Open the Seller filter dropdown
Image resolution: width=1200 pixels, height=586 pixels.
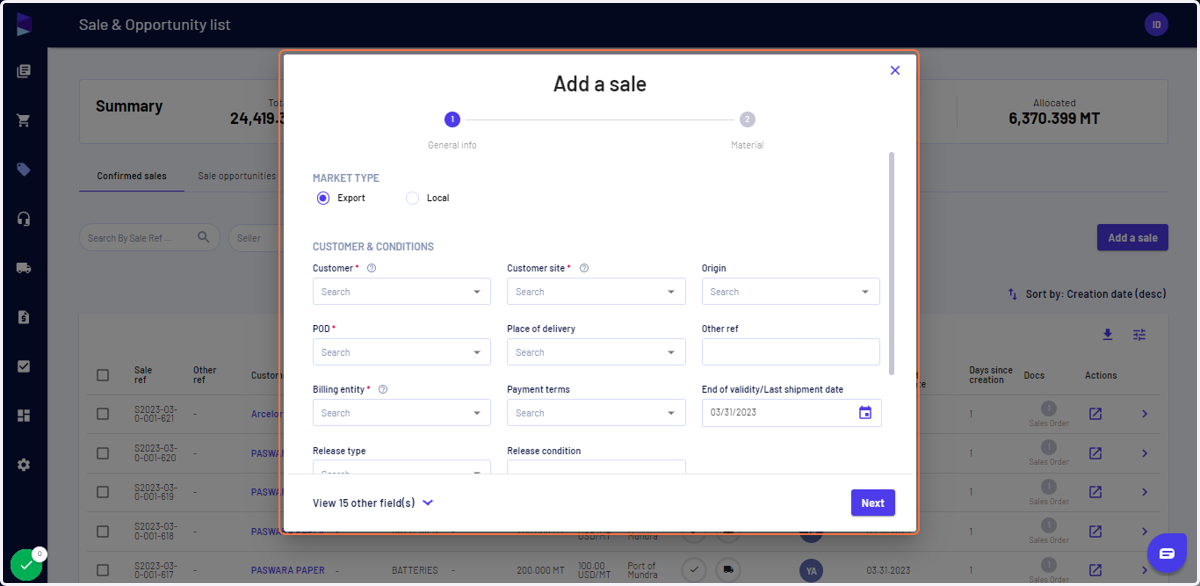(x=254, y=238)
